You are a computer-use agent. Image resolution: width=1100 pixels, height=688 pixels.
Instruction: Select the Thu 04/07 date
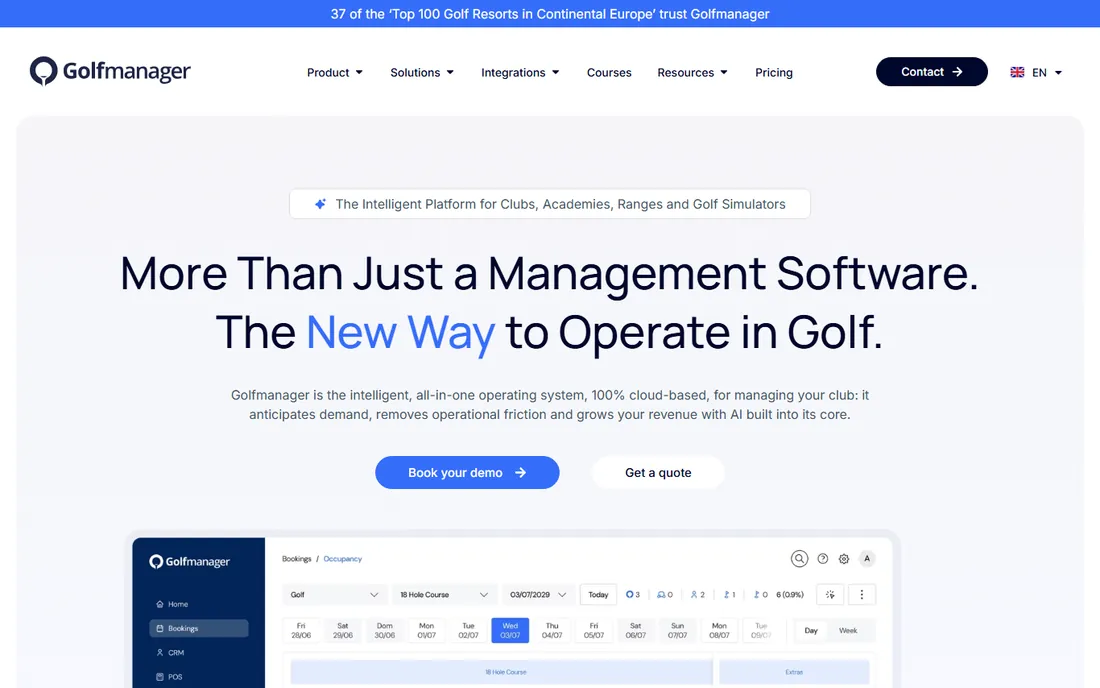click(552, 630)
